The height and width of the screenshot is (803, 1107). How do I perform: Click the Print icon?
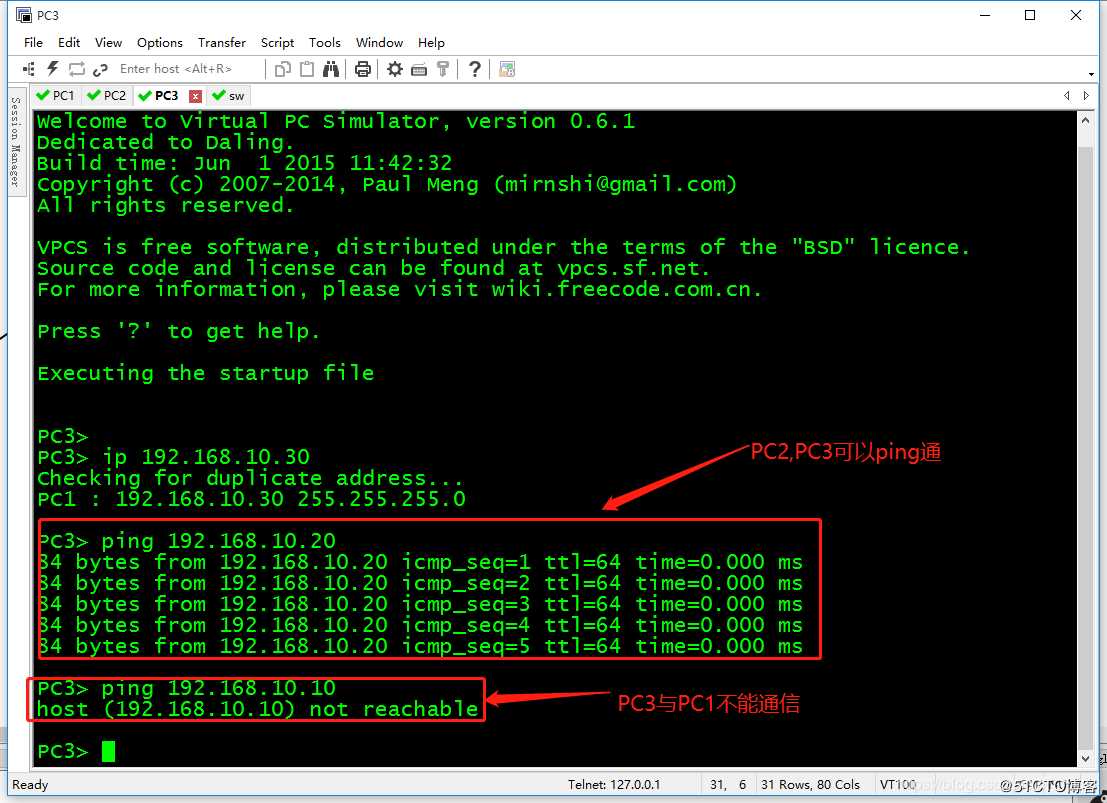pos(363,69)
